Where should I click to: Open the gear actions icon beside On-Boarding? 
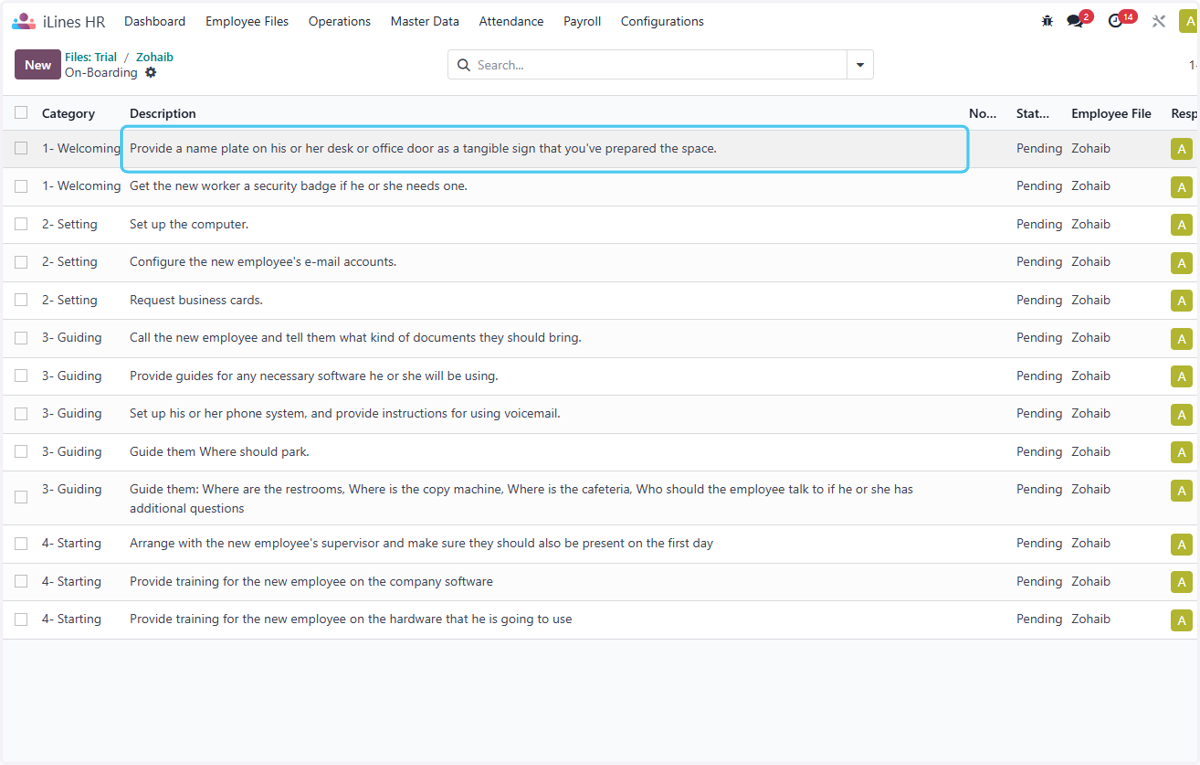click(x=151, y=73)
